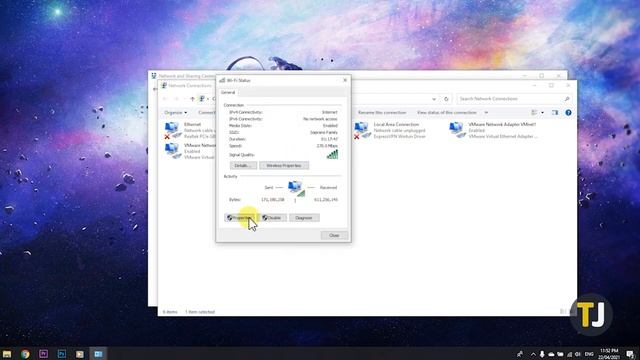This screenshot has width=640, height=360.
Task: Click the search magnifier icon
Action: (x=567, y=99)
